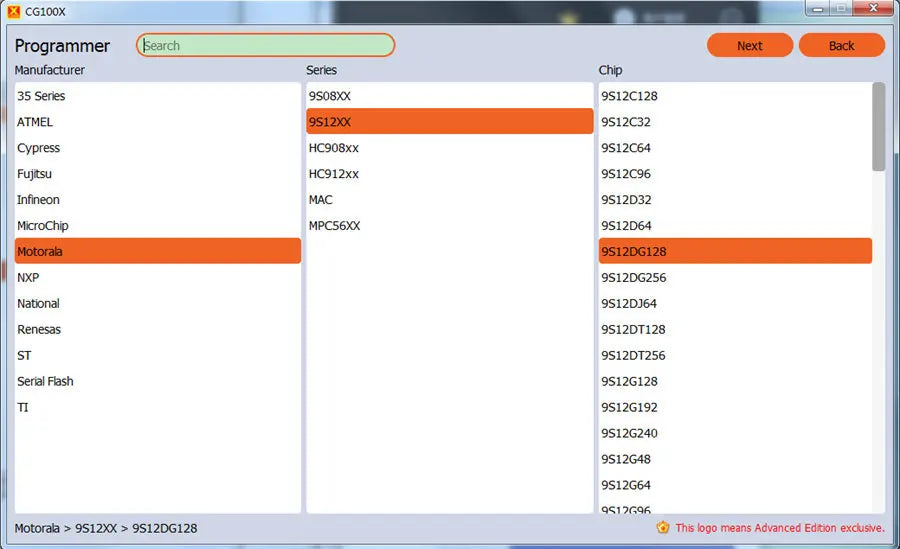Focus the Search input field

coord(265,45)
